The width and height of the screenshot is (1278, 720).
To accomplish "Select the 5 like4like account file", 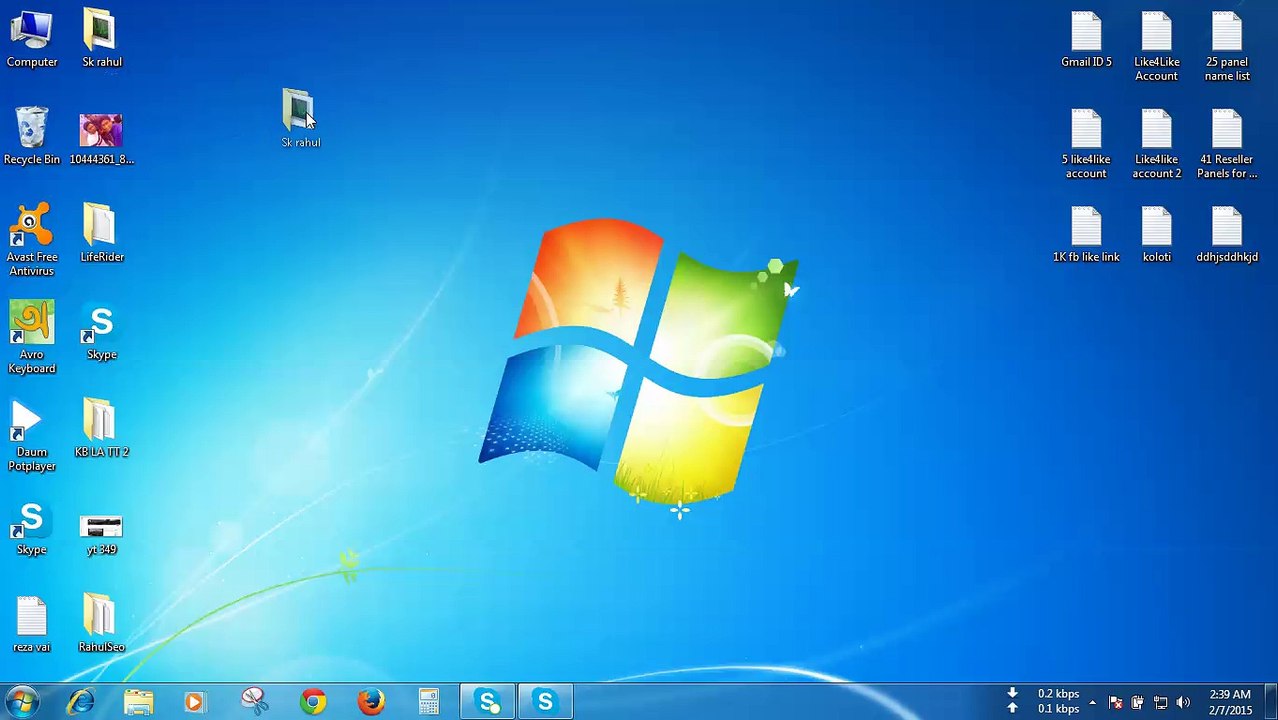I will (1086, 145).
